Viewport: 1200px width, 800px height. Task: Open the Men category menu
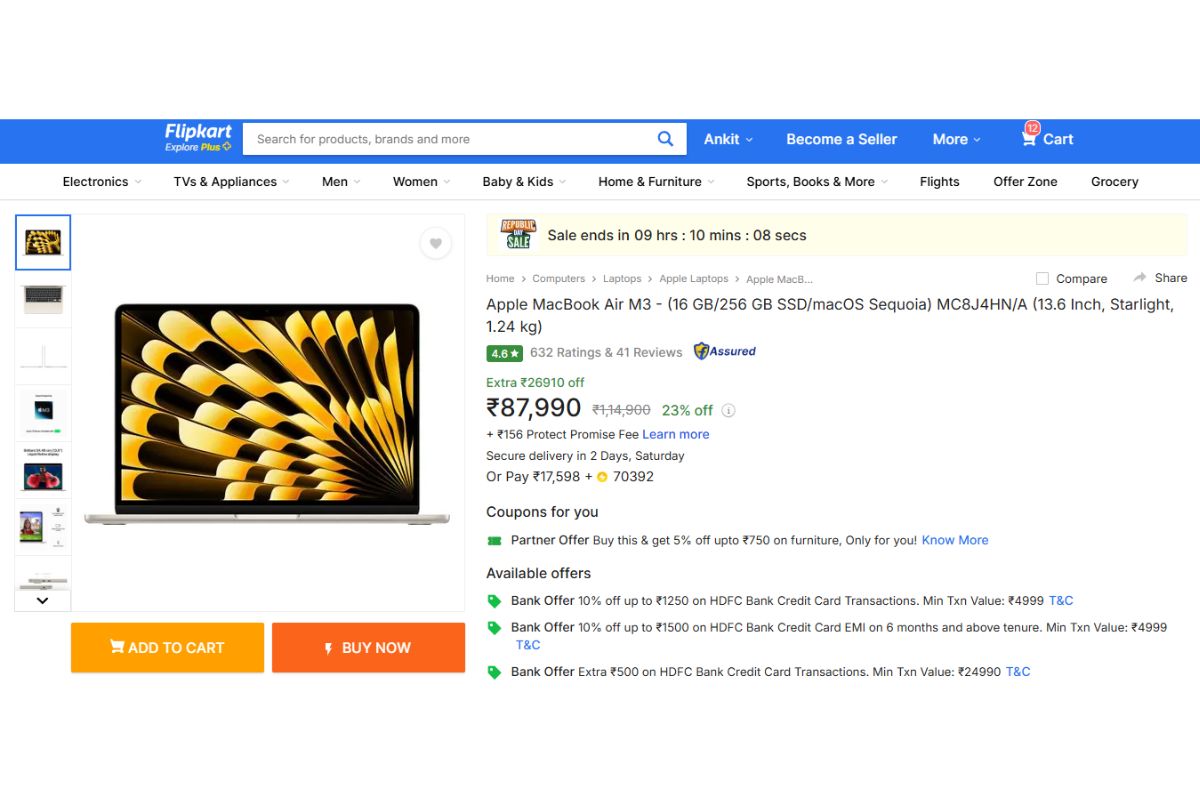334,181
